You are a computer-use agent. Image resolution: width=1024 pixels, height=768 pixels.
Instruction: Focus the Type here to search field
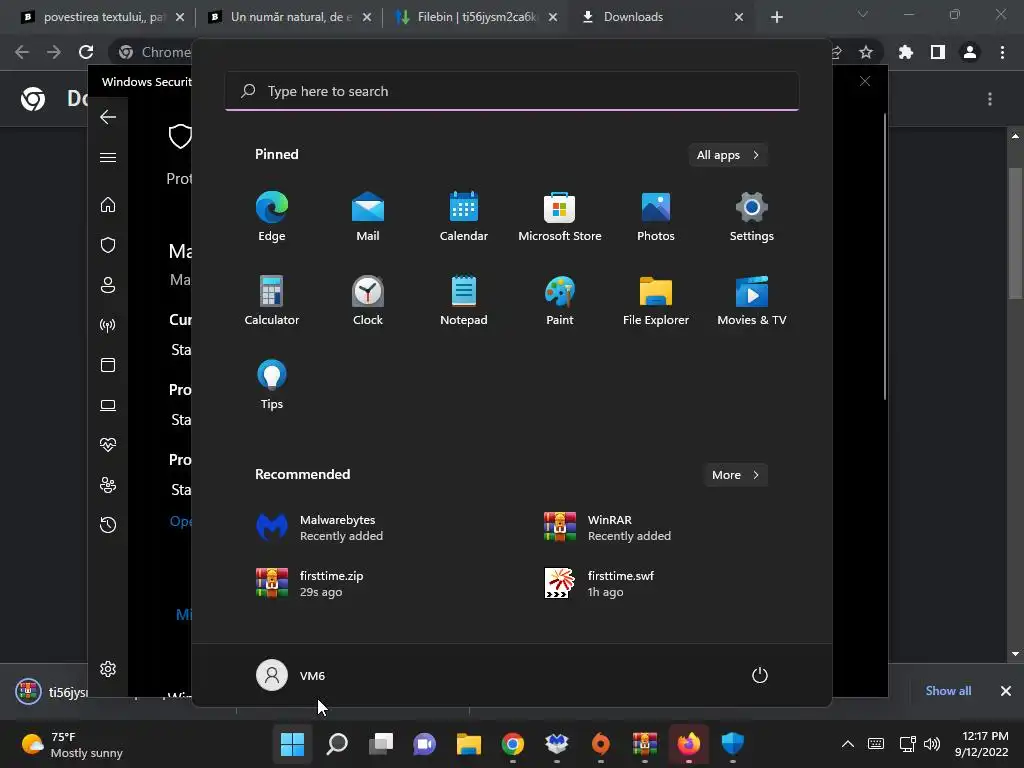pyautogui.click(x=512, y=91)
